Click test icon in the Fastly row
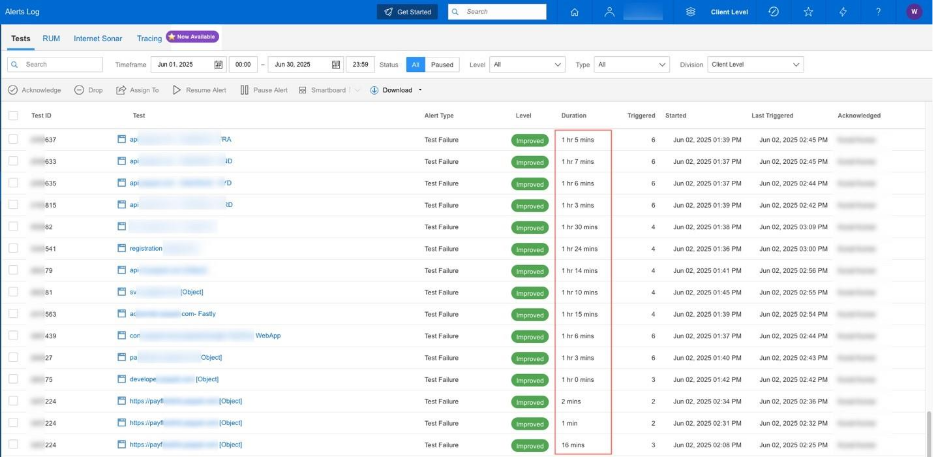Viewport: 936px width, 457px height. click(x=122, y=314)
